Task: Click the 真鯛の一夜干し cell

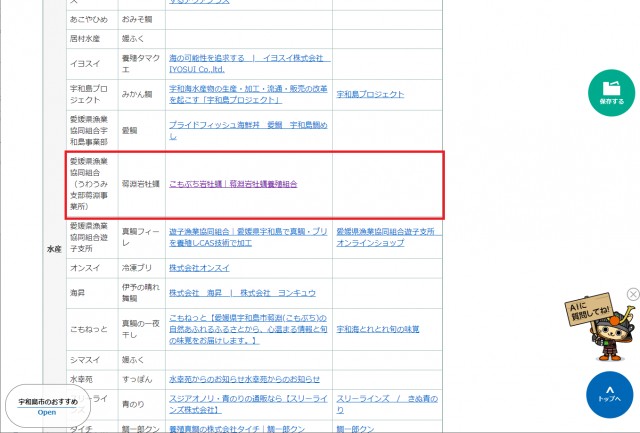Action: (x=140, y=329)
